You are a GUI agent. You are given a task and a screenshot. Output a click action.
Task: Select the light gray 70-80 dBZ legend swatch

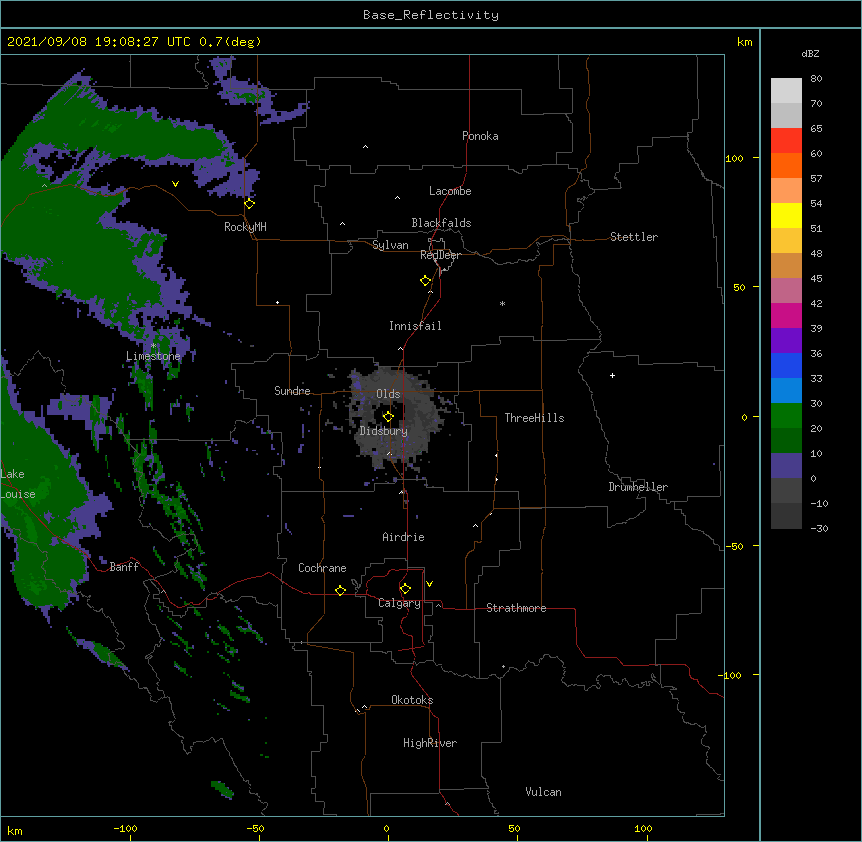click(x=786, y=91)
